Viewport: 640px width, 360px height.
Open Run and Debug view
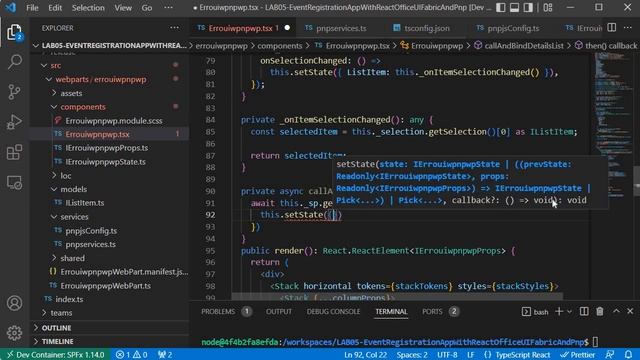(x=14, y=122)
